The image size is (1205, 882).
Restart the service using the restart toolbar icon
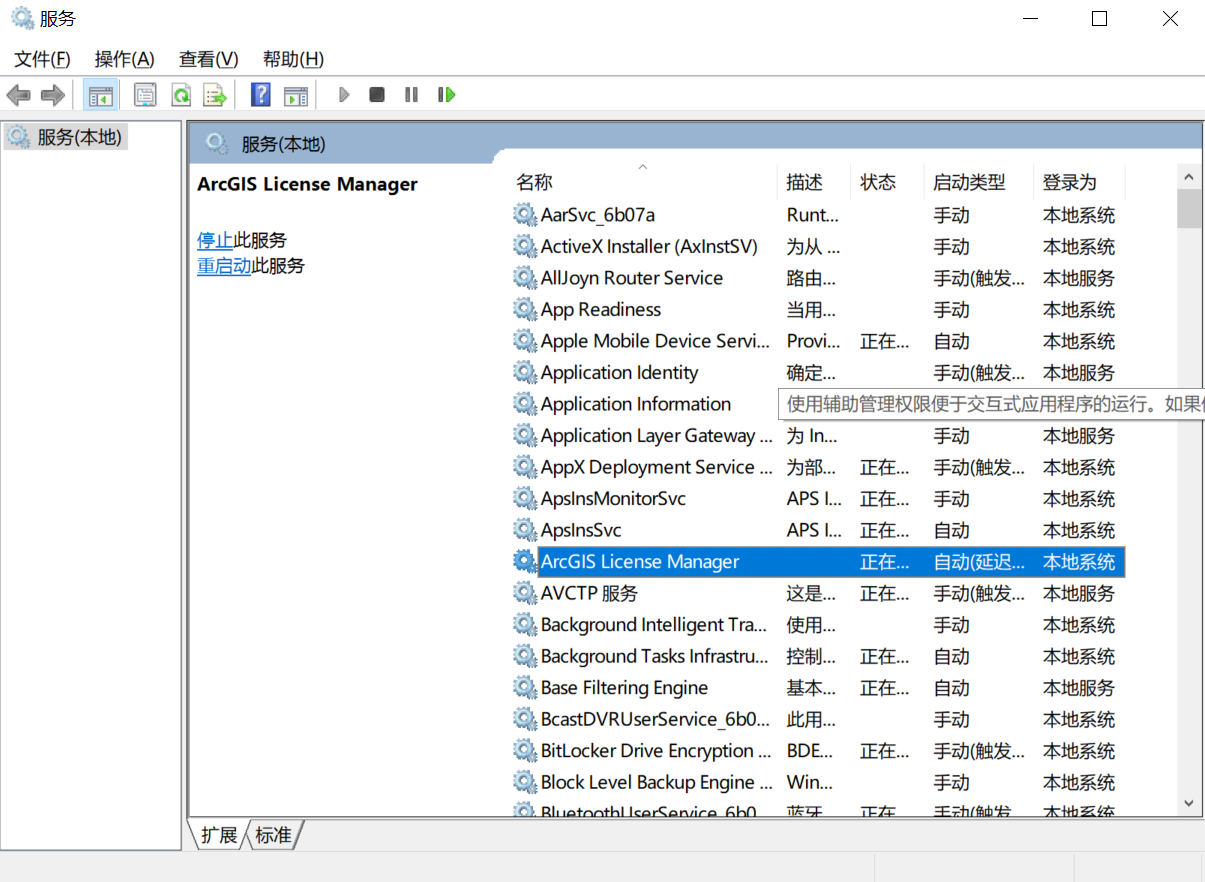point(445,94)
